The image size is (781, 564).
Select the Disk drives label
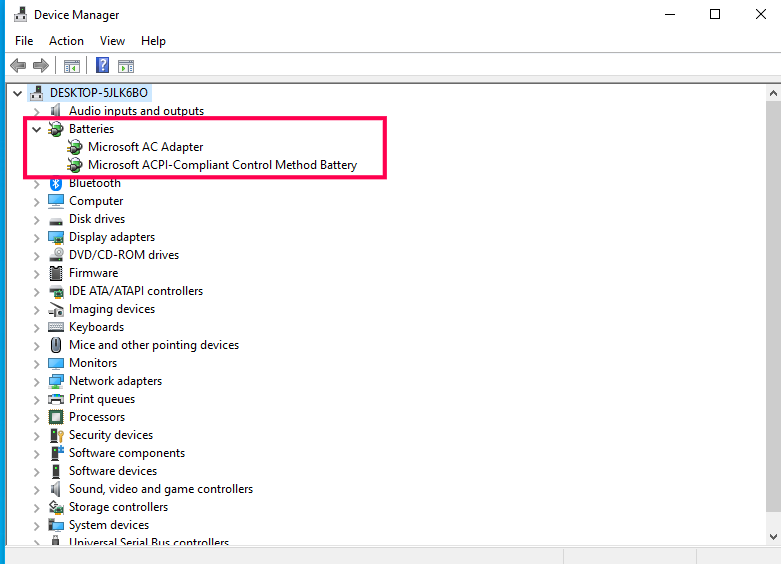coord(97,219)
